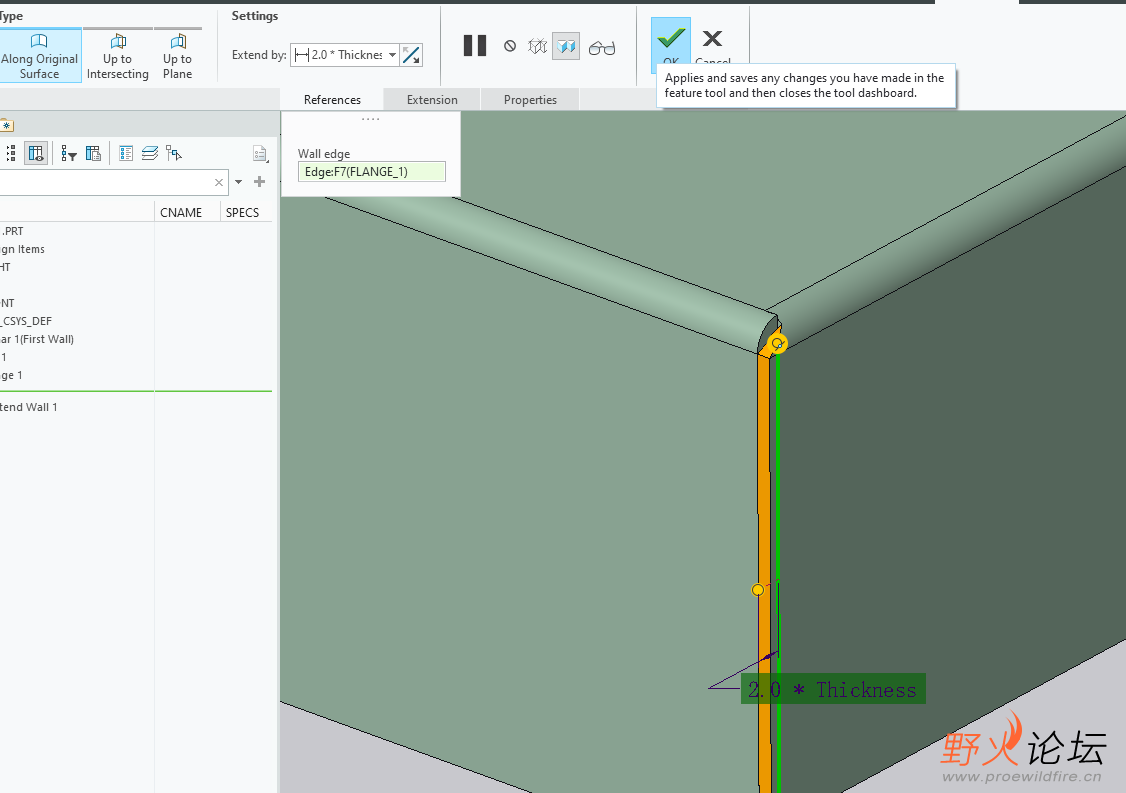Viewport: 1126px width, 793px height.
Task: Click the tree column settings icon
Action: (x=93, y=153)
